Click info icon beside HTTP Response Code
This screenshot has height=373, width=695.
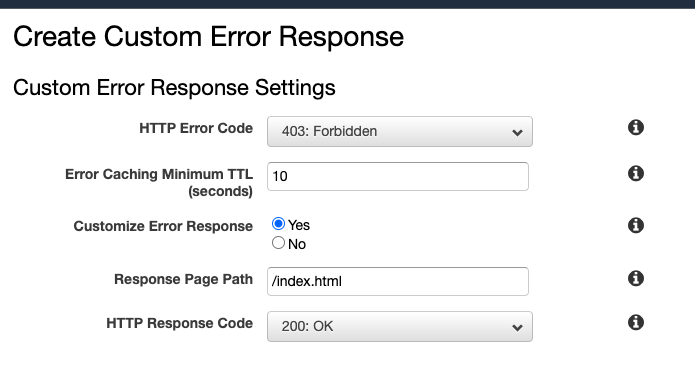(x=636, y=322)
